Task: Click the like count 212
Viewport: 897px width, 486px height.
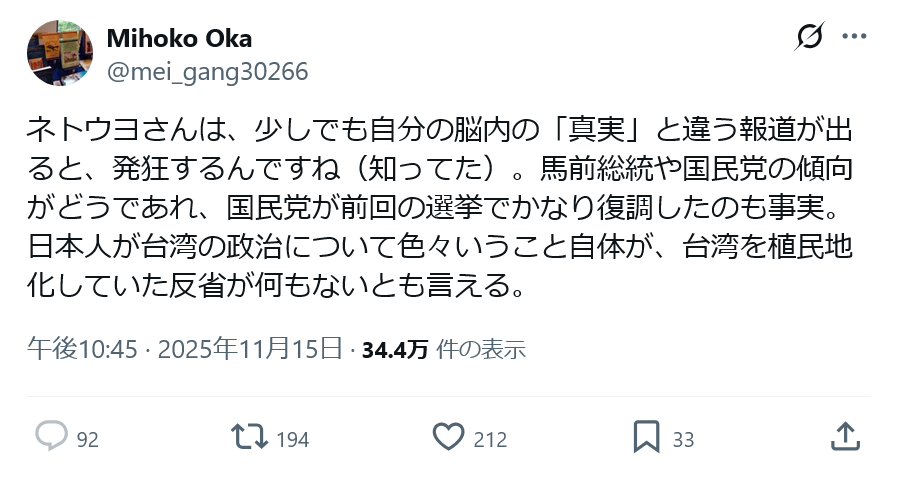Action: (490, 439)
